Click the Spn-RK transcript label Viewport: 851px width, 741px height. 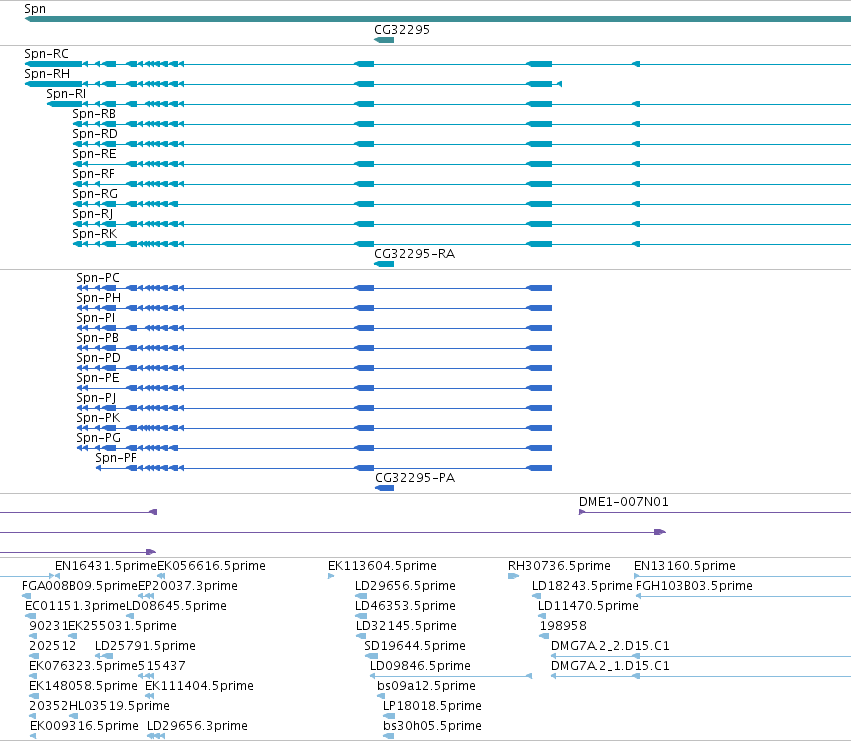tap(94, 234)
